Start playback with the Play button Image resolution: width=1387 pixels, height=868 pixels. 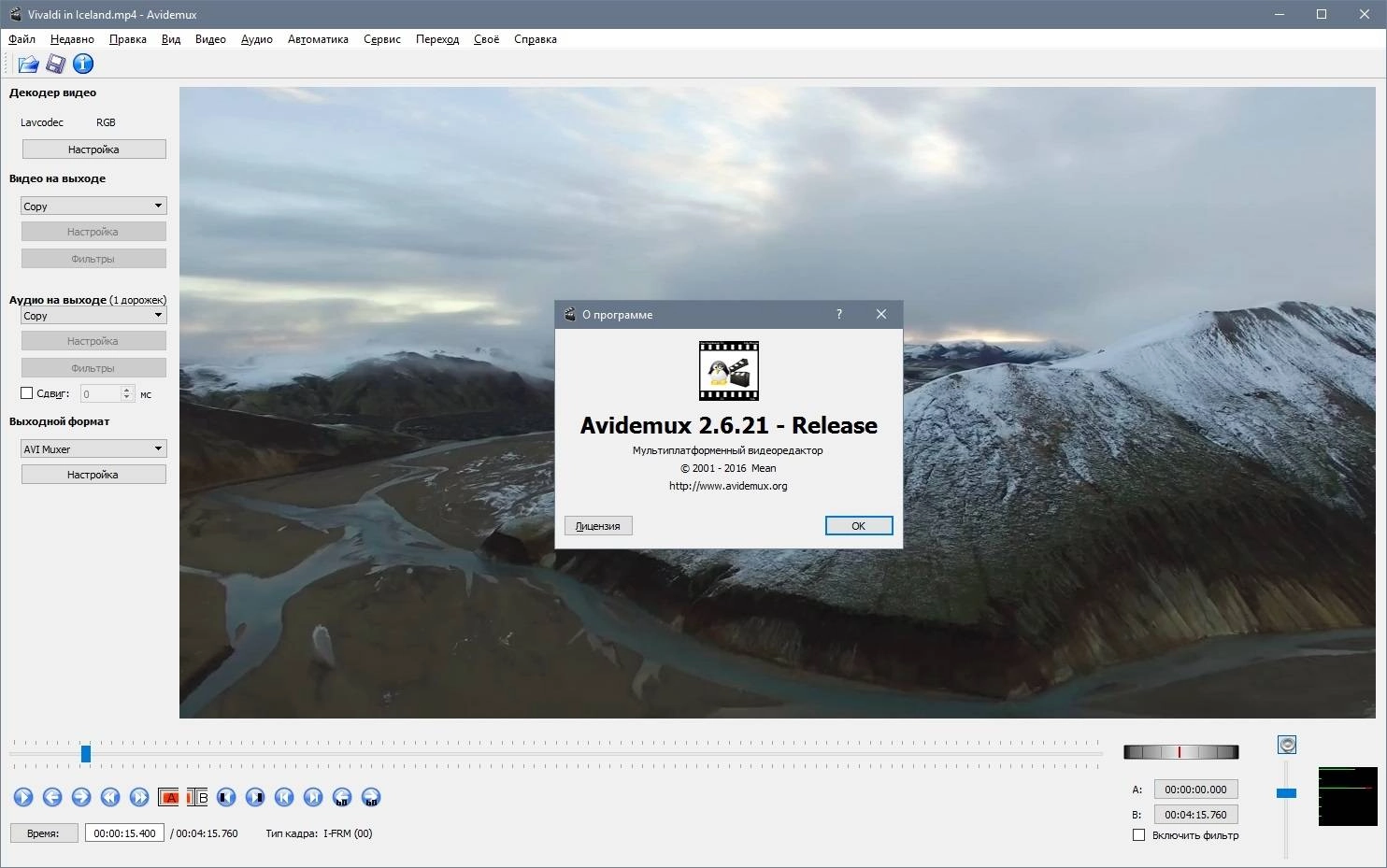point(23,797)
